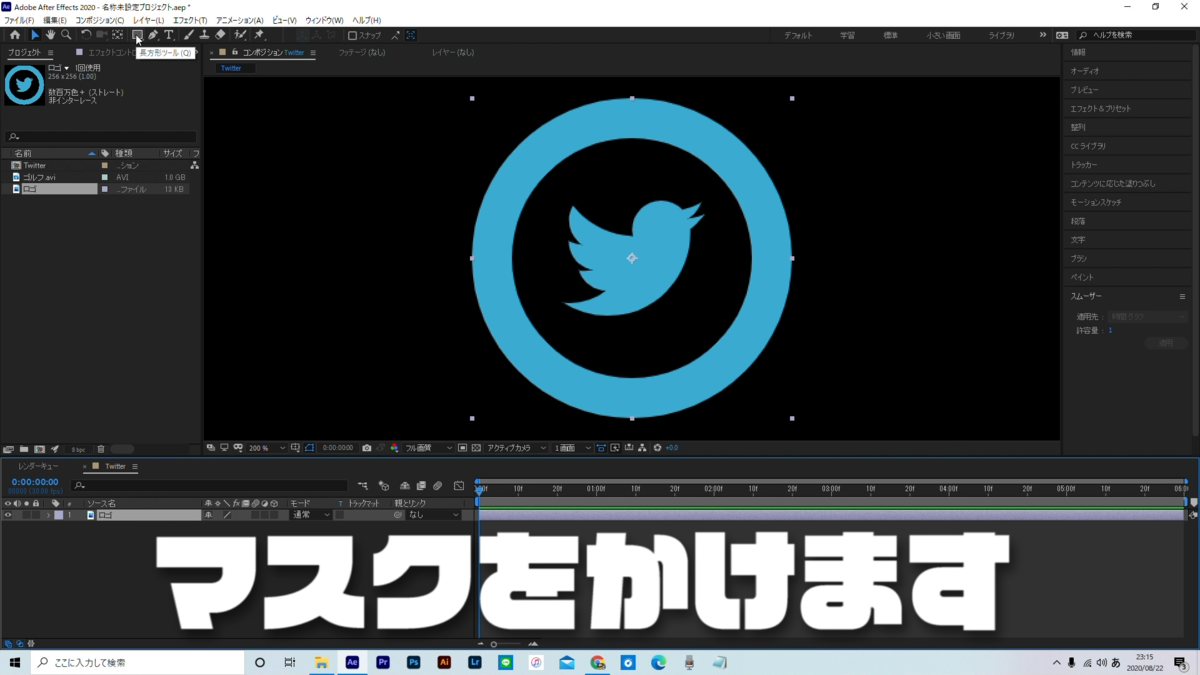The image size is (1200, 675).
Task: Open show channel color icon
Action: (394, 448)
